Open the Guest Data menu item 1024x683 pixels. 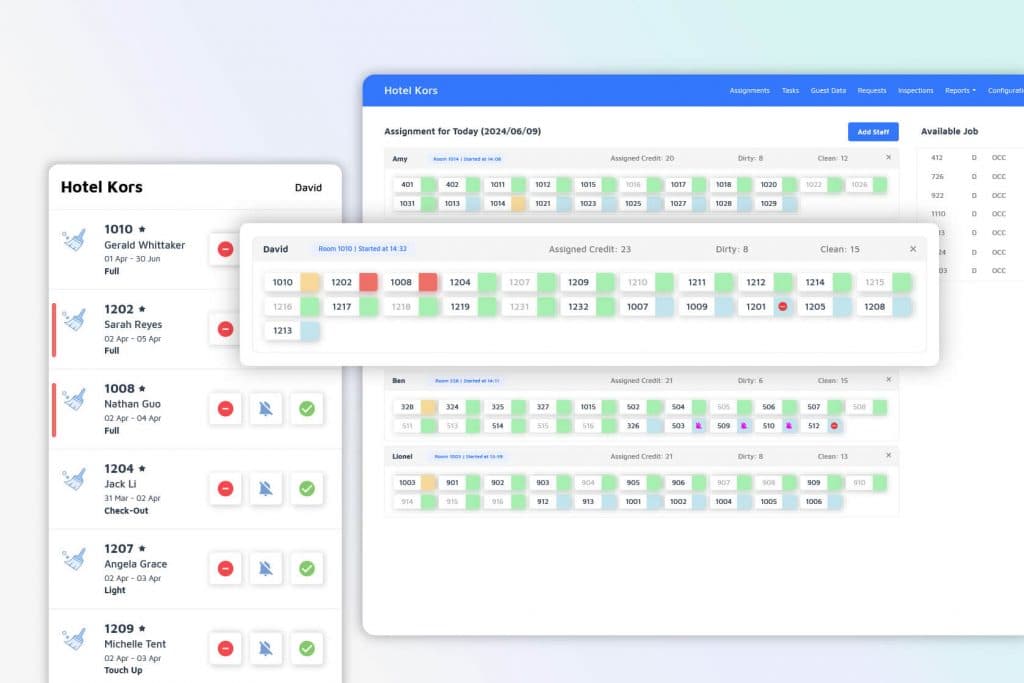tap(827, 91)
